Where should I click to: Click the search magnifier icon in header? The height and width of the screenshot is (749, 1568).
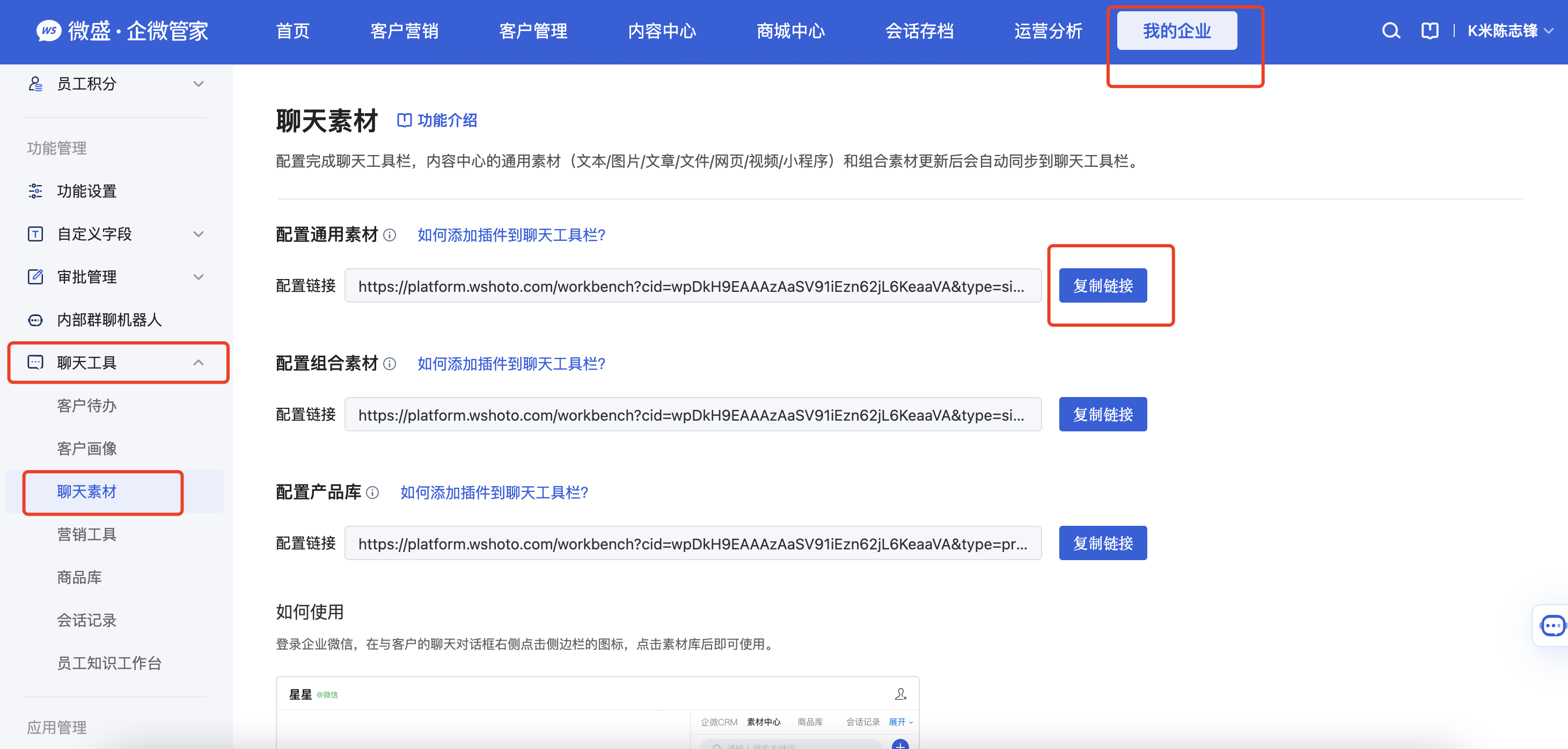1391,31
